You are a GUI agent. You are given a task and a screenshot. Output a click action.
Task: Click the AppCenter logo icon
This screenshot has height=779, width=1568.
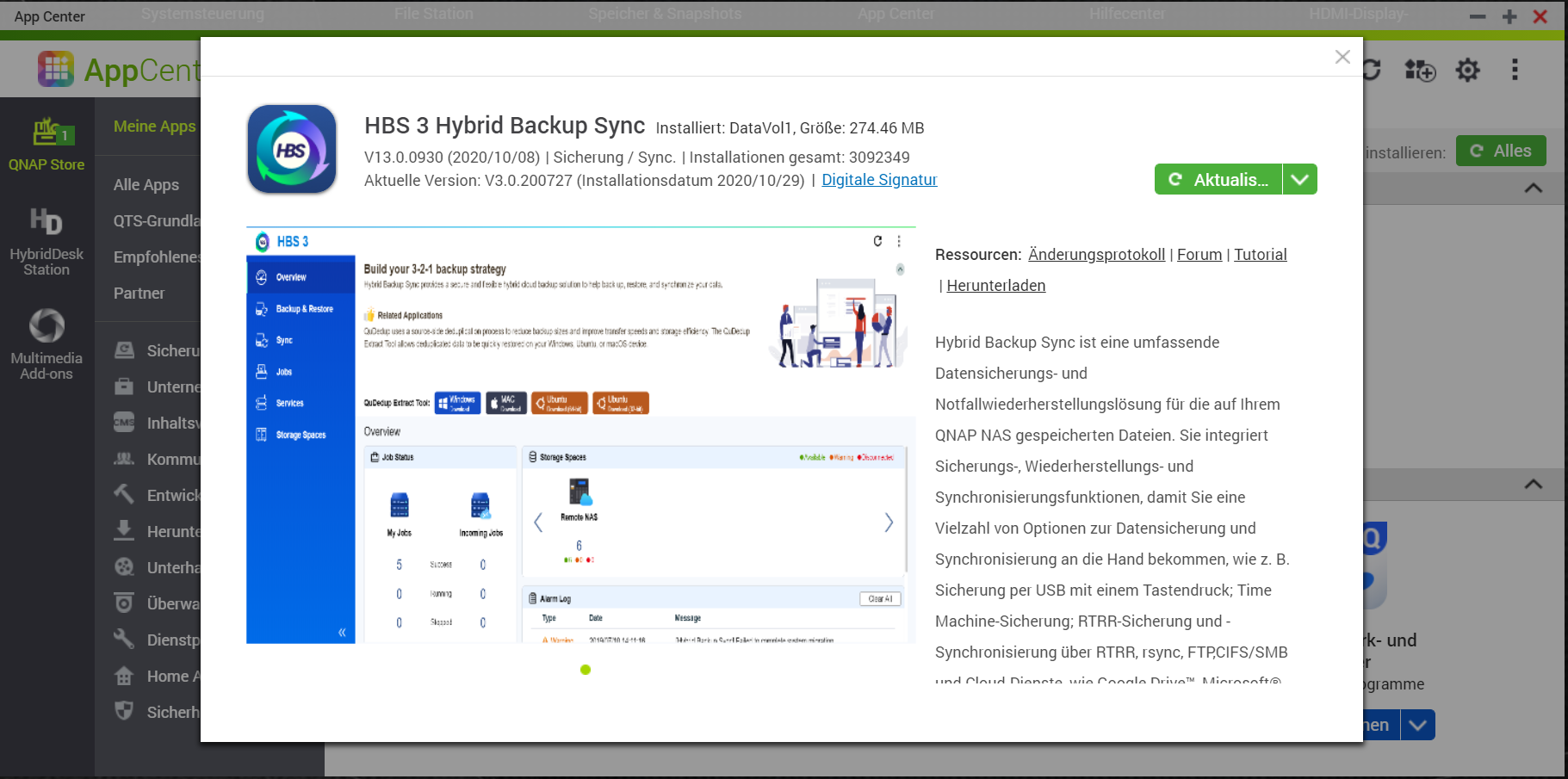point(56,69)
